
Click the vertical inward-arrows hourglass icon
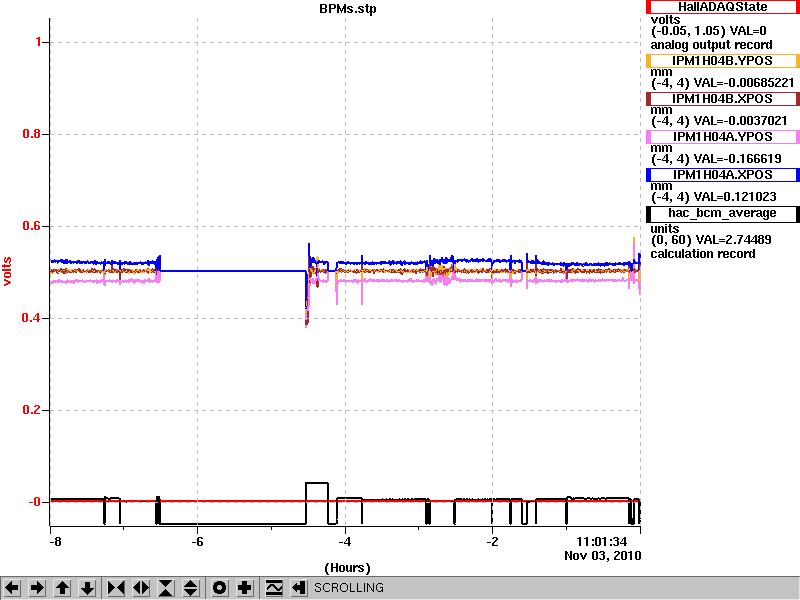(x=166, y=588)
